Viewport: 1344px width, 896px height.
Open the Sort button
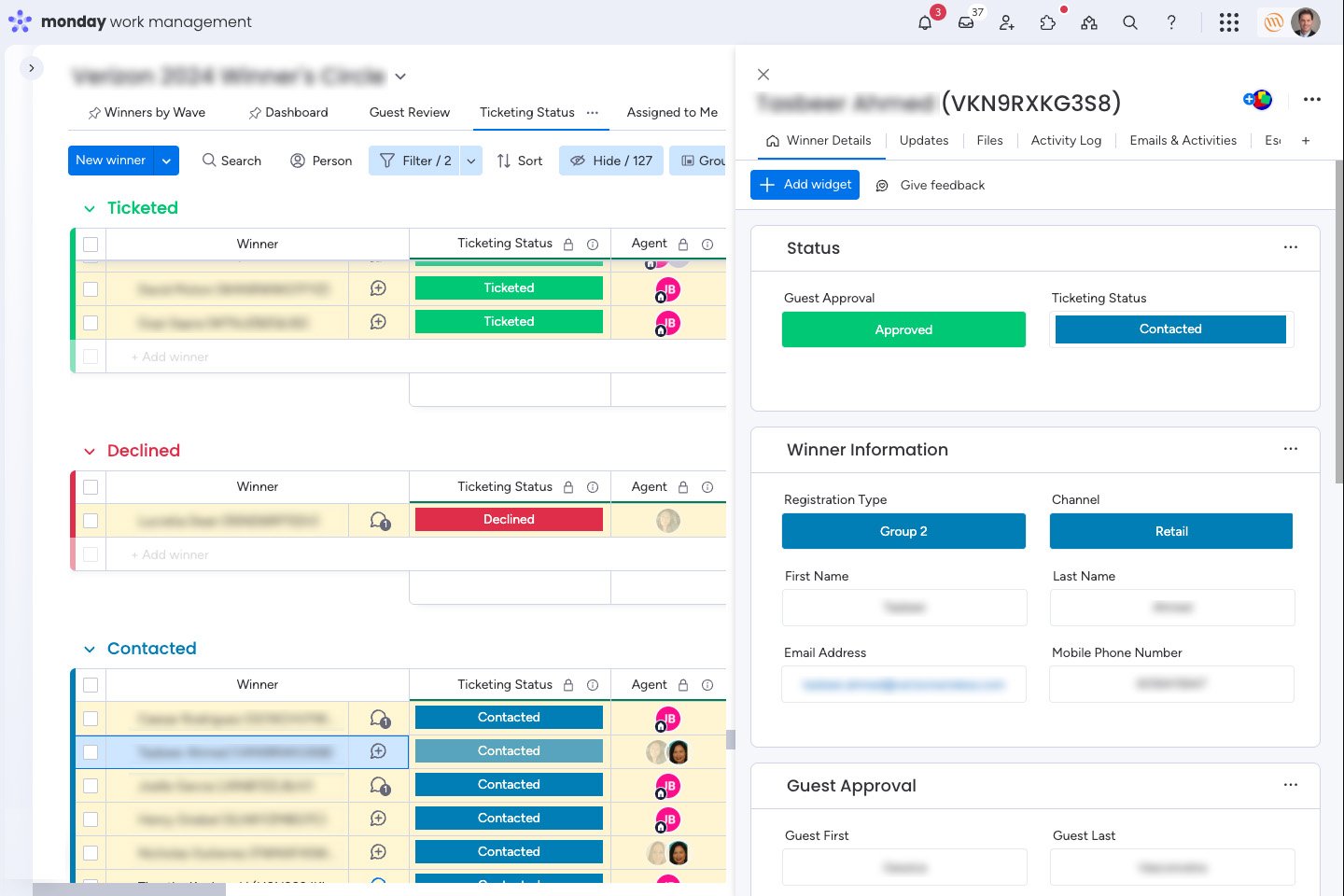click(x=520, y=161)
